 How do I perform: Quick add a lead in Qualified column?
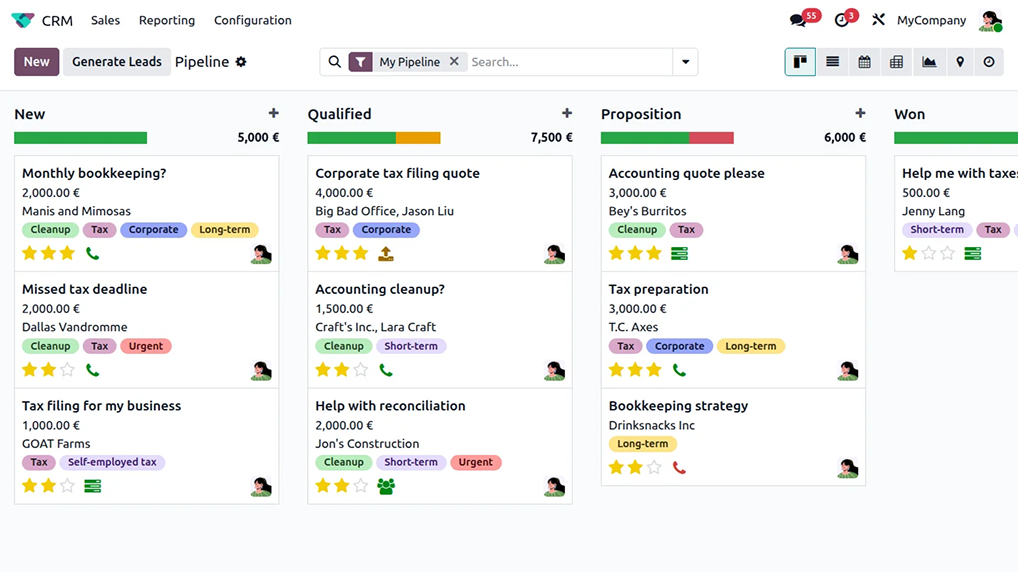[567, 114]
